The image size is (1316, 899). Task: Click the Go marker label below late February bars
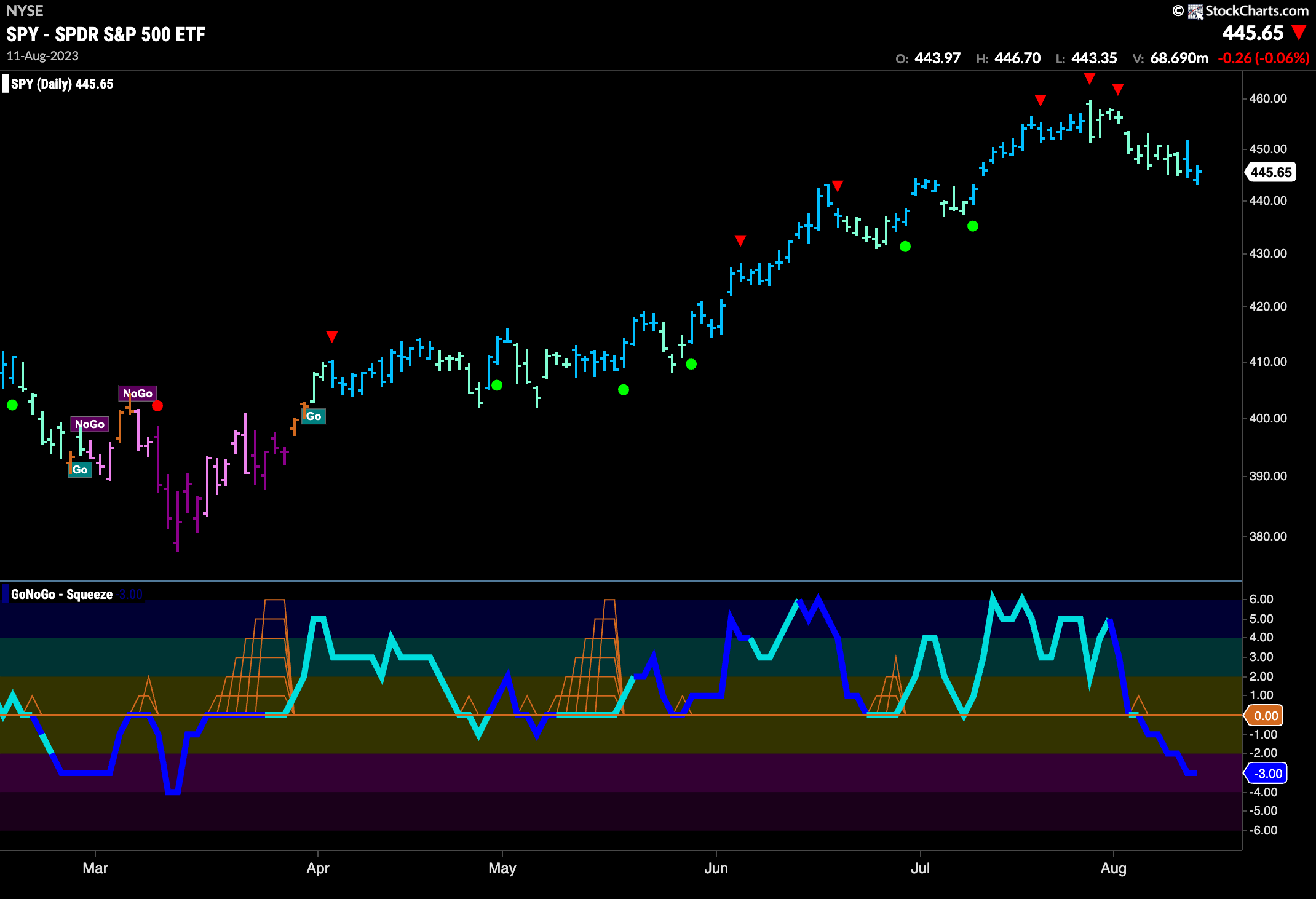click(x=80, y=470)
